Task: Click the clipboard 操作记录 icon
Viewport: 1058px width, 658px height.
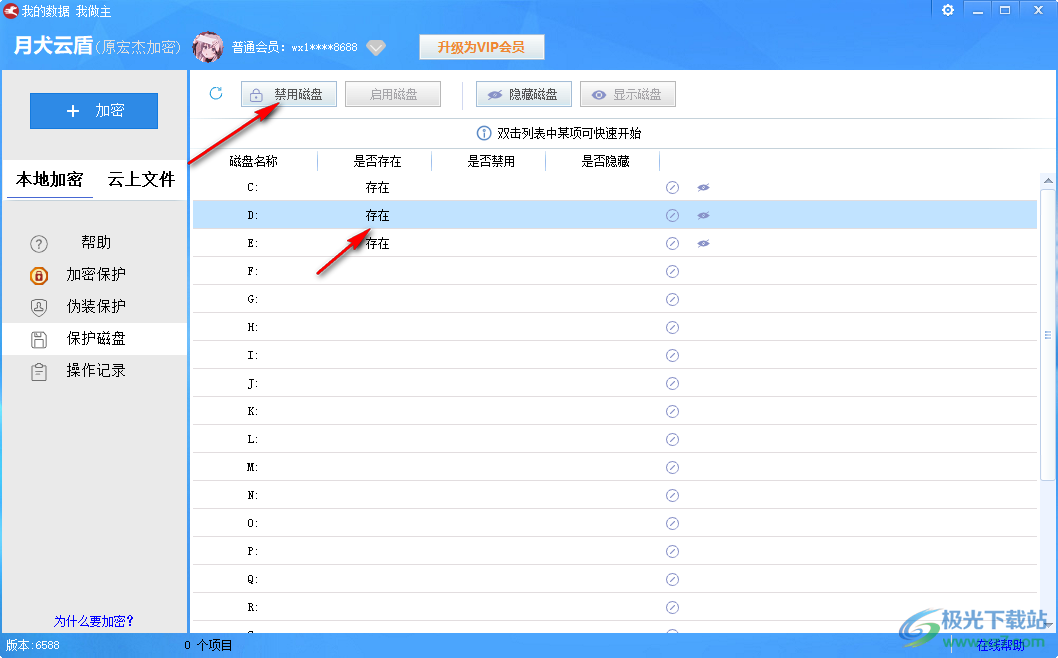Action: click(x=39, y=372)
